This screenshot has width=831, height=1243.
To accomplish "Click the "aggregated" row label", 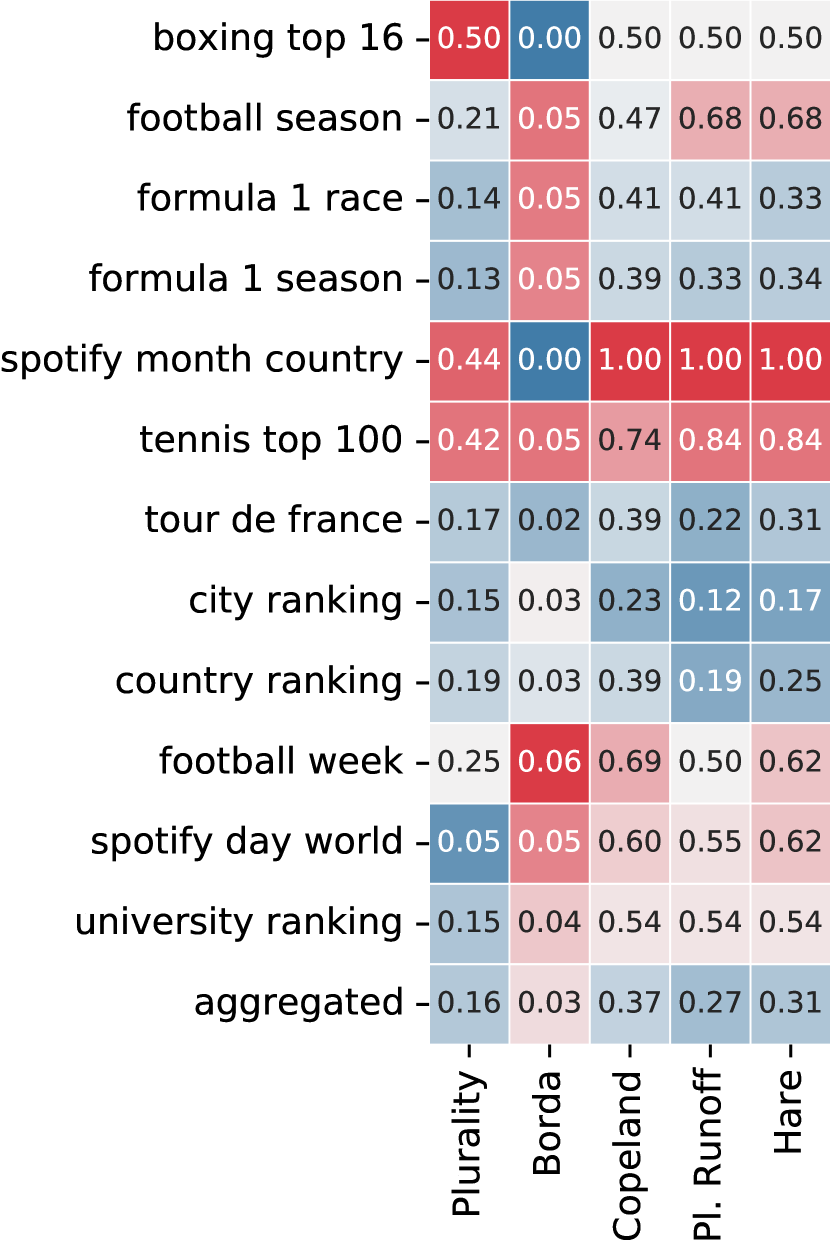I will [x=298, y=1002].
